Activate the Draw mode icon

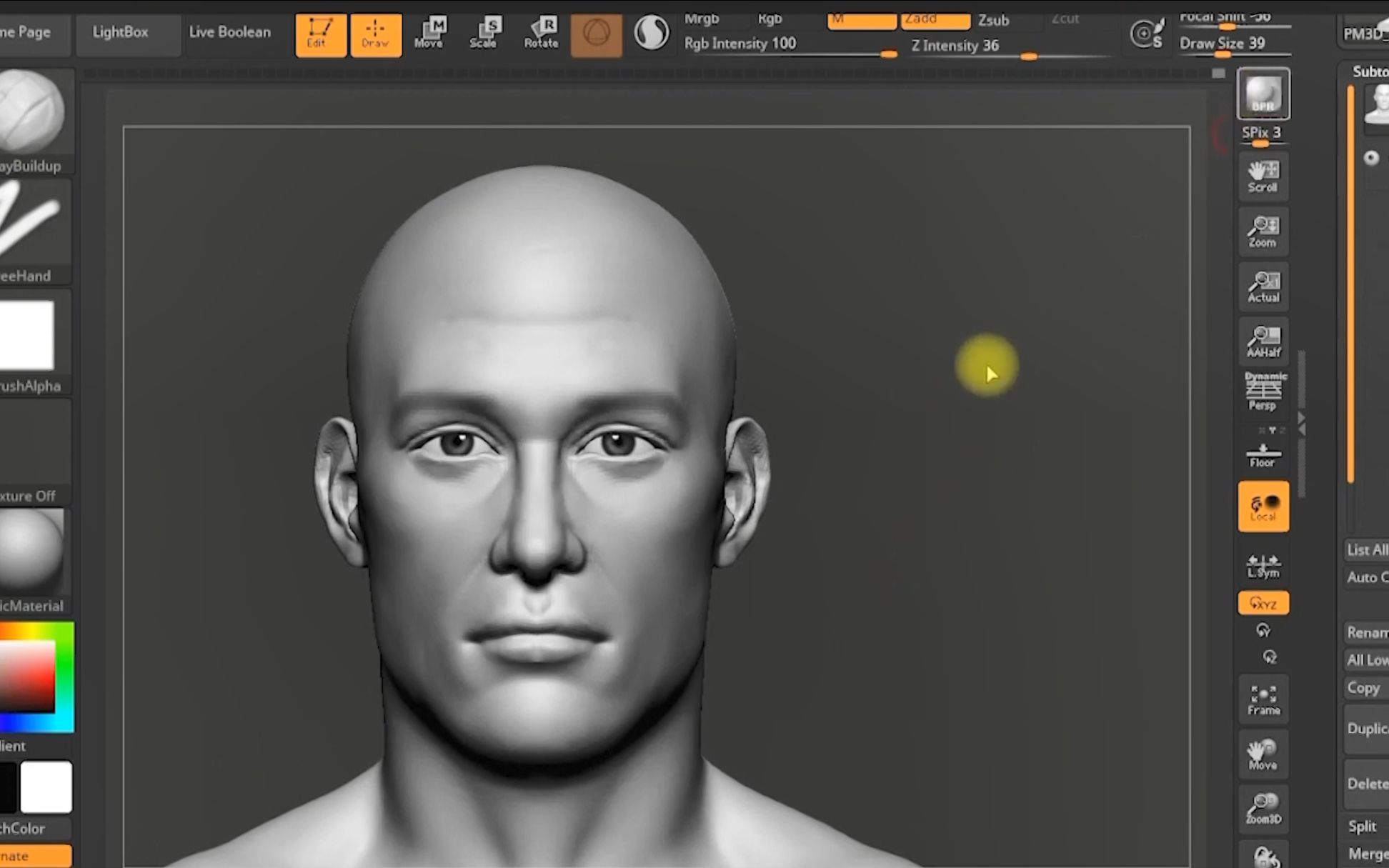377,34
